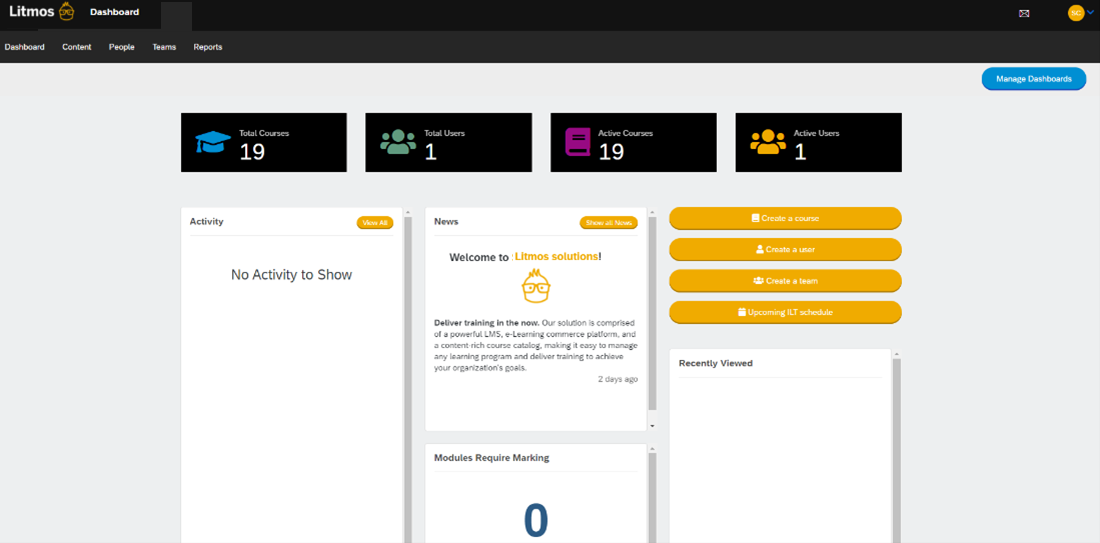Click the Total Users count

tap(431, 152)
